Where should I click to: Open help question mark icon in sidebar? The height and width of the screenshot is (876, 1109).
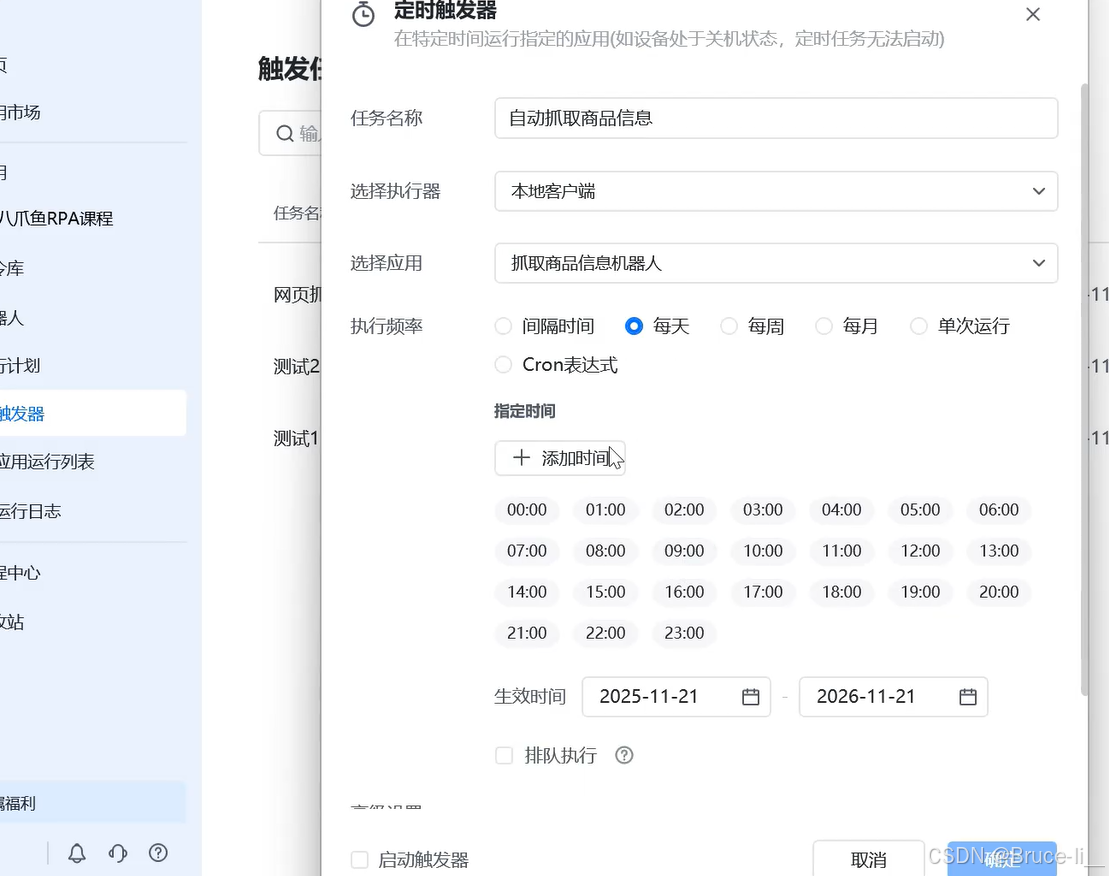tap(158, 853)
